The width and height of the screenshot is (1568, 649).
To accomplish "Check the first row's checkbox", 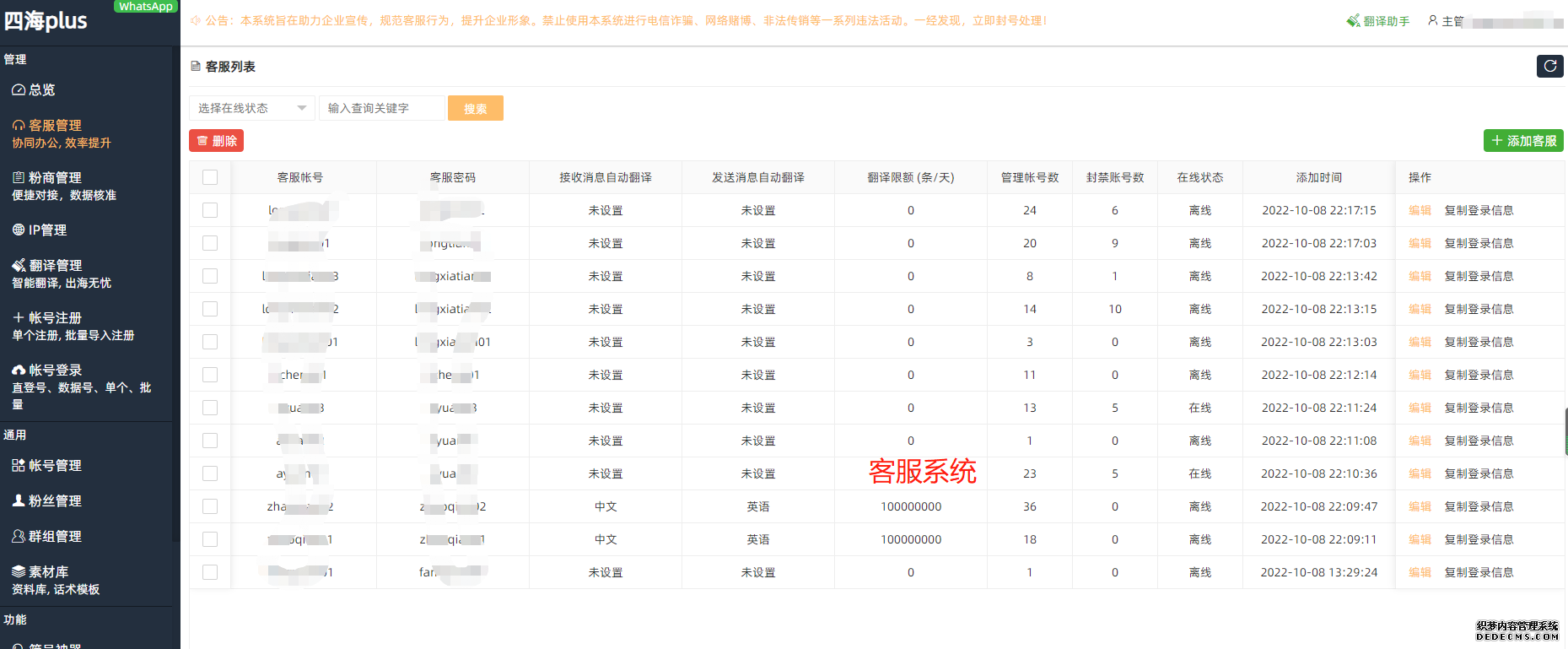I will [x=210, y=210].
